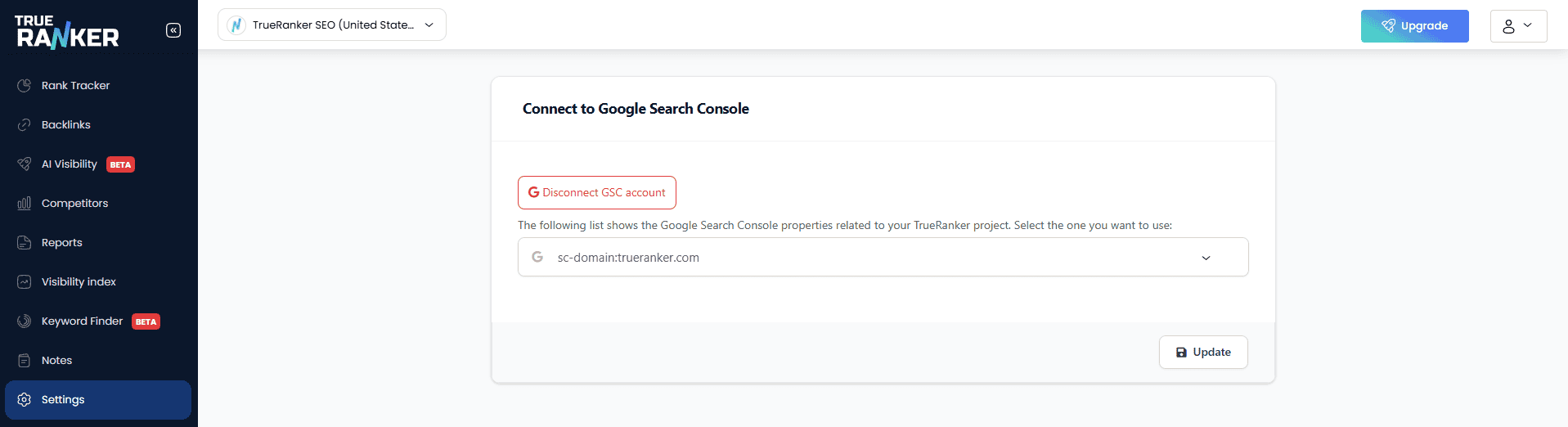Screen dimensions: 1568x427
Task: Click the Reports document icon
Action: [25, 242]
